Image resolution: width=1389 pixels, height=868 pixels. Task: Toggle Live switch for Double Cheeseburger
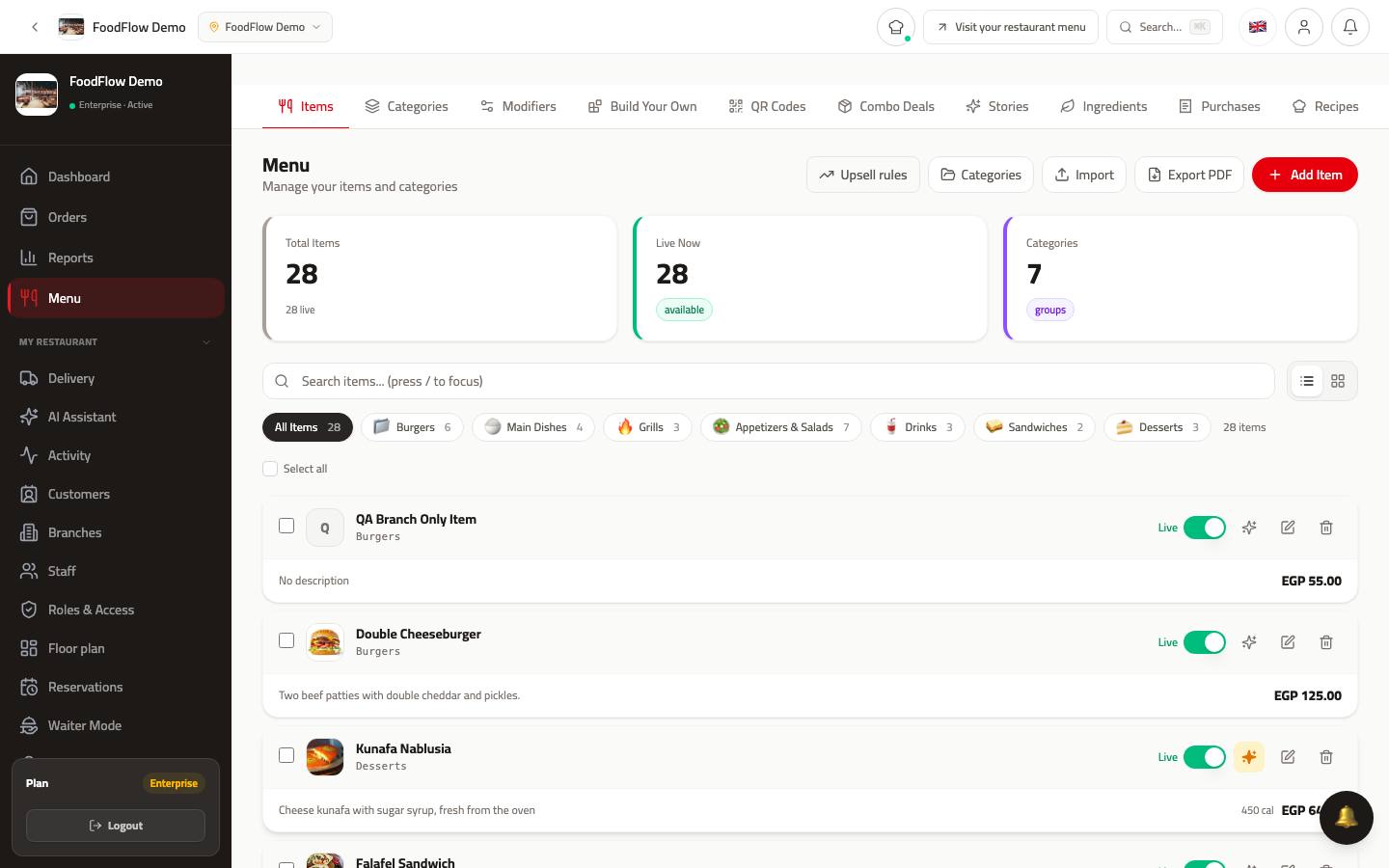pyautogui.click(x=1205, y=642)
